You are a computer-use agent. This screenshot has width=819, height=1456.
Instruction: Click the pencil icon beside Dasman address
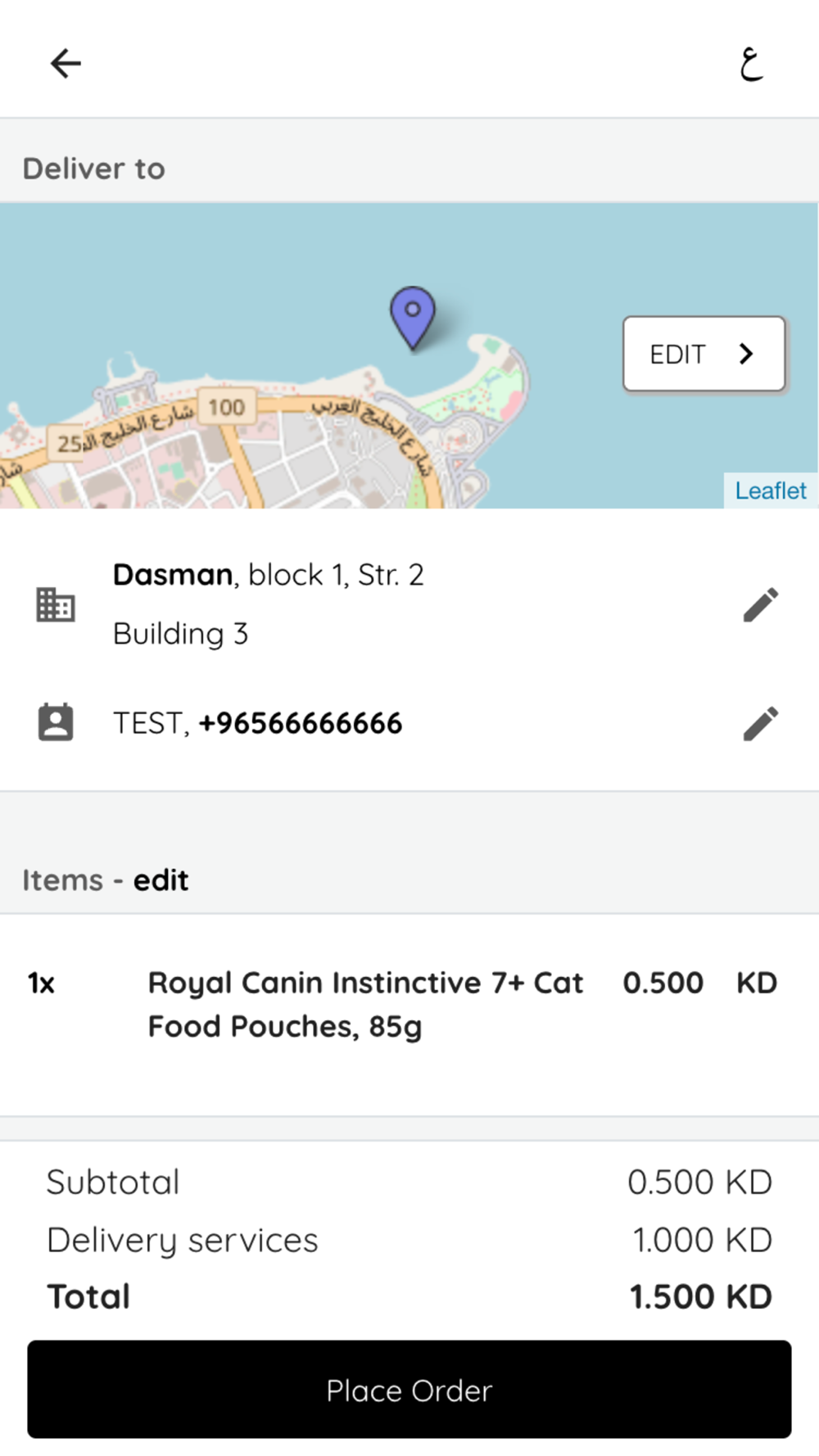click(x=760, y=605)
